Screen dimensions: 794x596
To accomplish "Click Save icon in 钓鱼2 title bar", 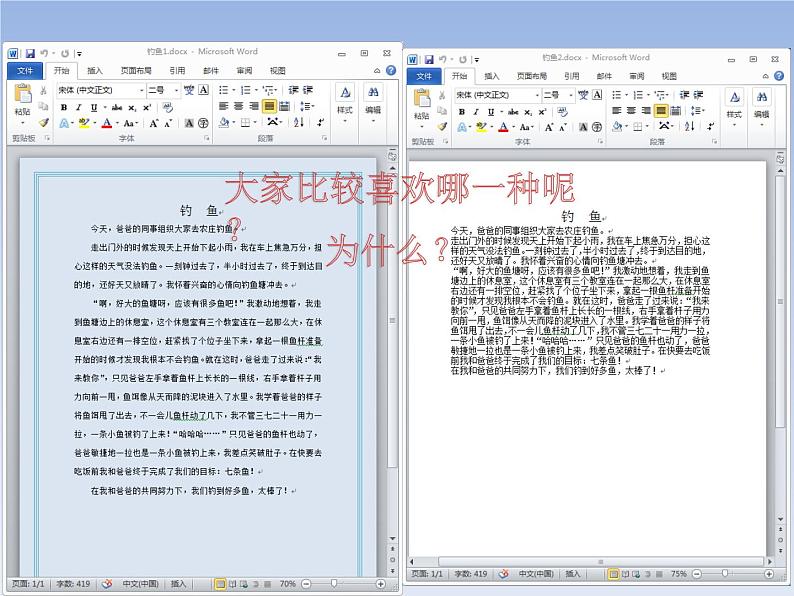I will (x=428, y=60).
